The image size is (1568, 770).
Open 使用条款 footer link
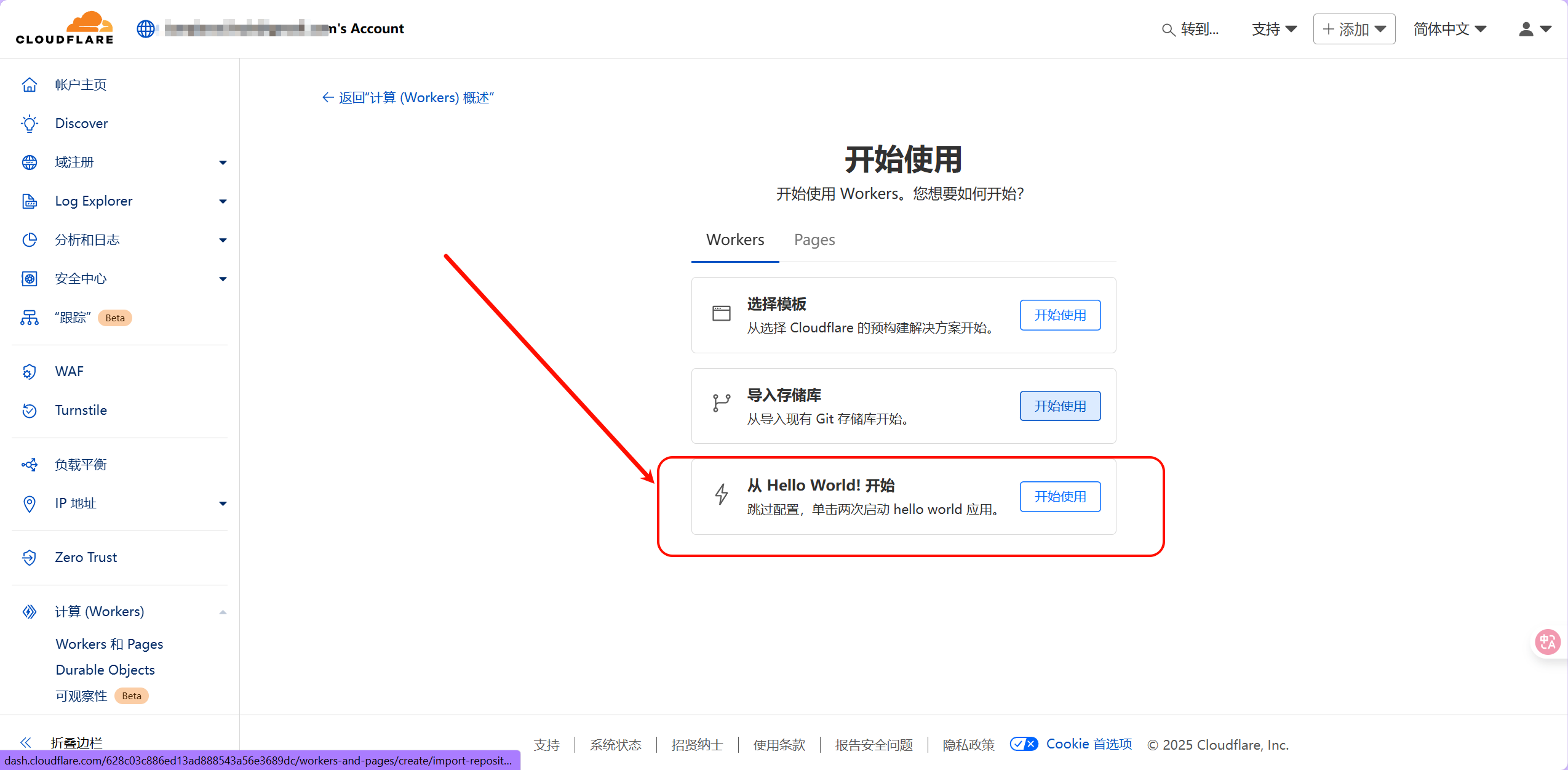pyautogui.click(x=779, y=745)
